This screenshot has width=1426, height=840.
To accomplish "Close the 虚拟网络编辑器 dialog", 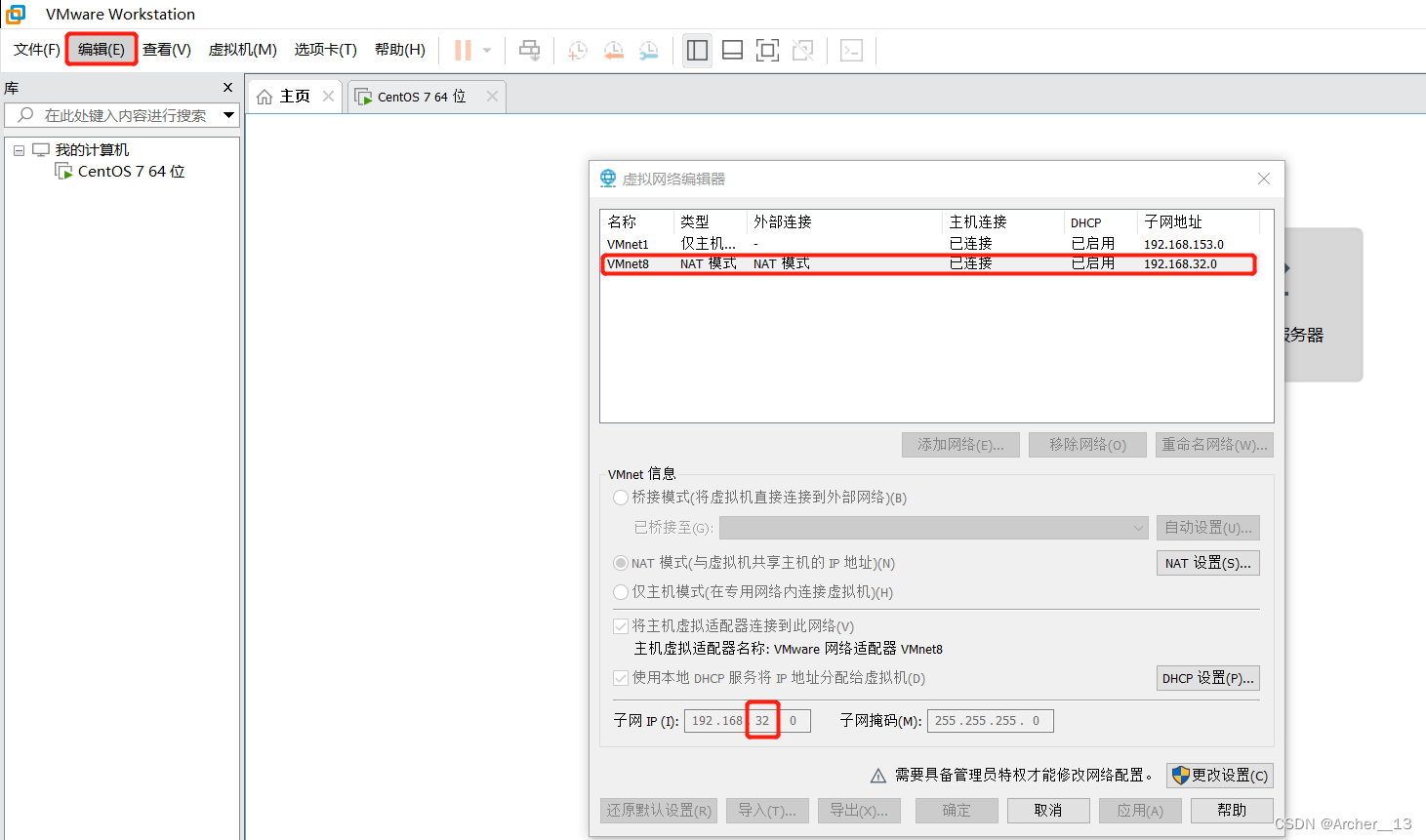I will (1264, 179).
